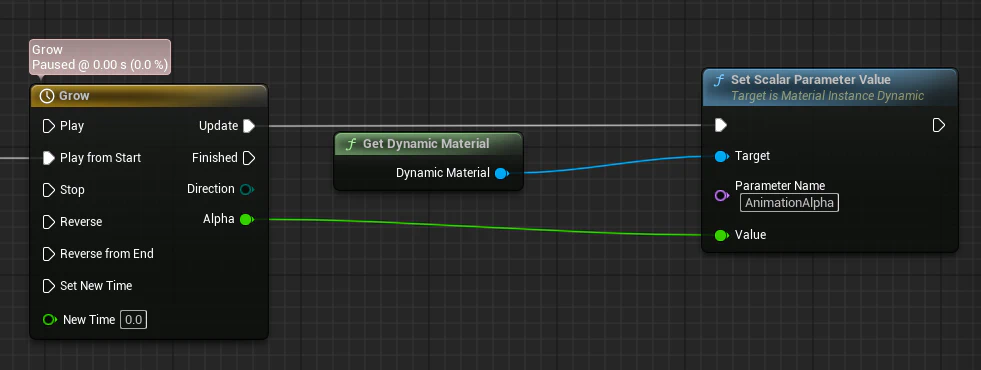
Task: Click the Dynamic Material blue output pin
Action: point(501,173)
